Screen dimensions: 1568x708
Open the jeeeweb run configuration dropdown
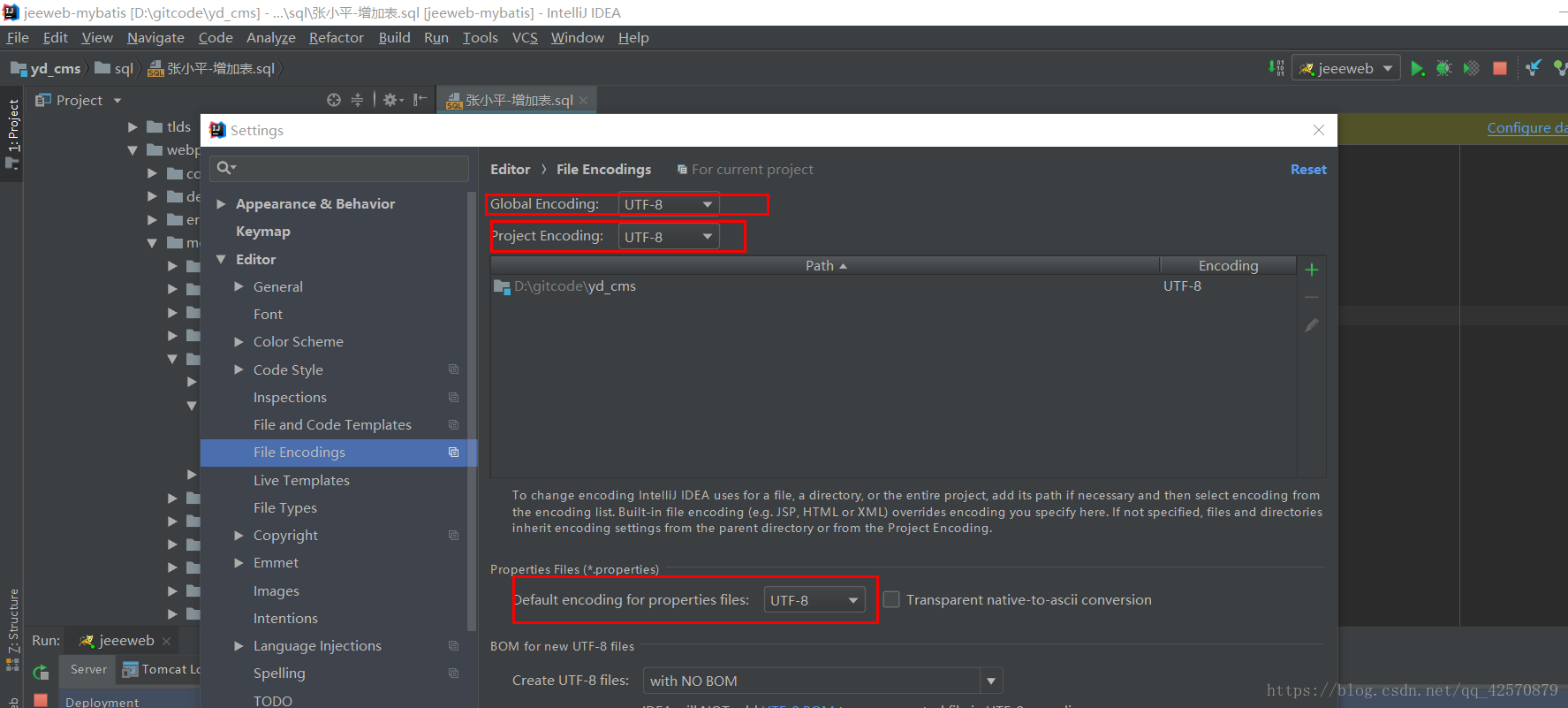1346,68
